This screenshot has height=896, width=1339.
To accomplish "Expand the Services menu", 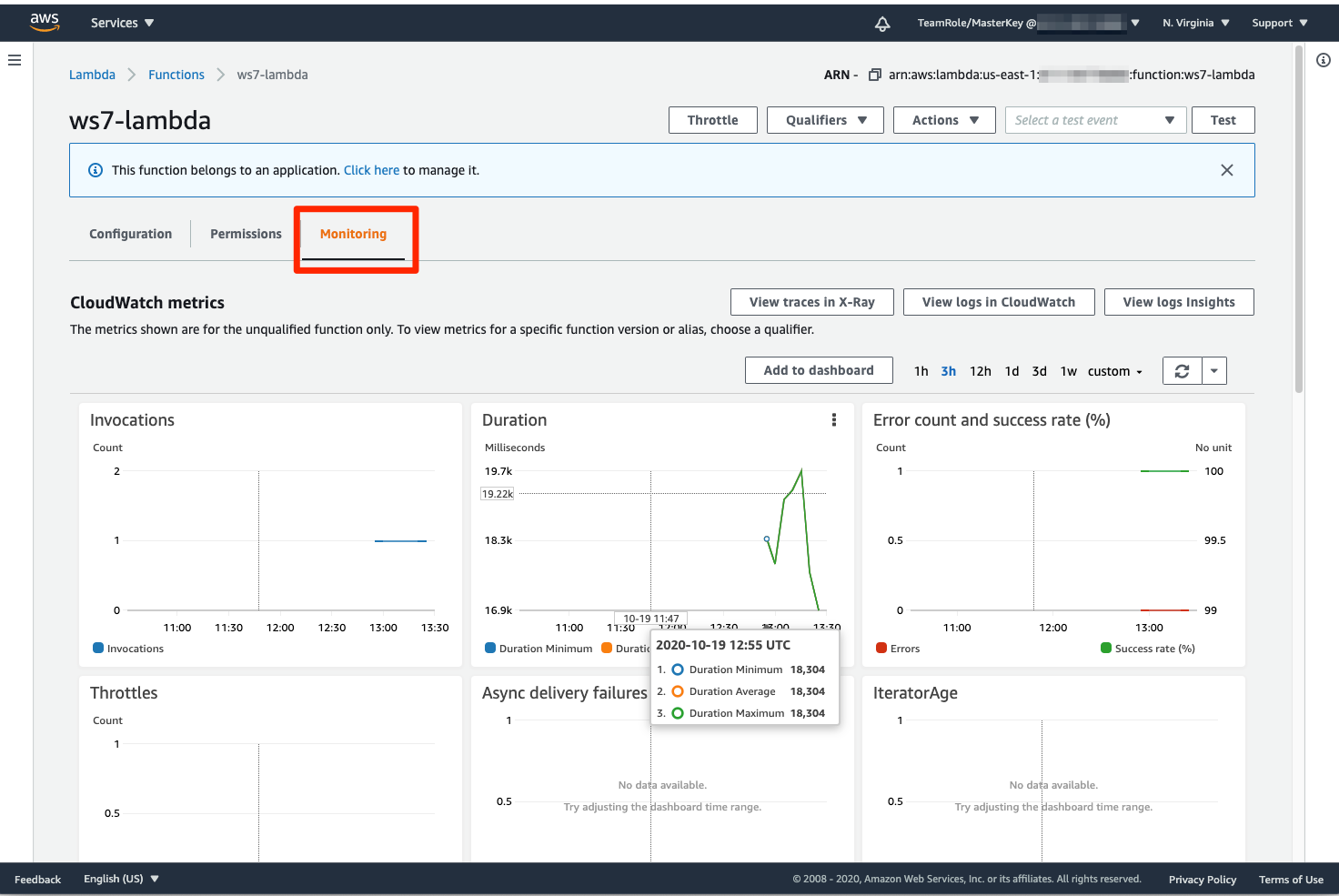I will (123, 23).
